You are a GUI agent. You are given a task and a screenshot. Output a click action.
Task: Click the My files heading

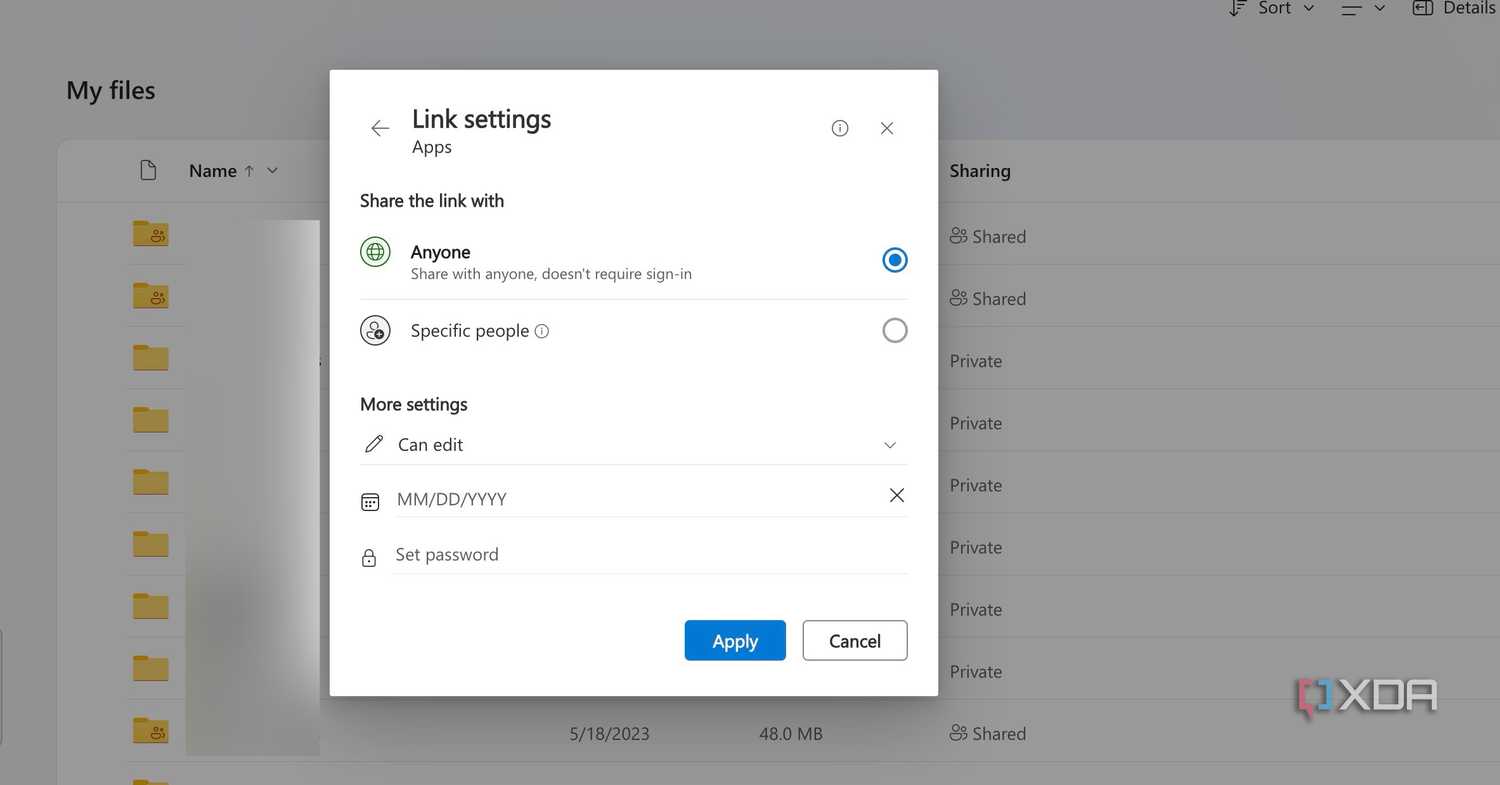[111, 91]
